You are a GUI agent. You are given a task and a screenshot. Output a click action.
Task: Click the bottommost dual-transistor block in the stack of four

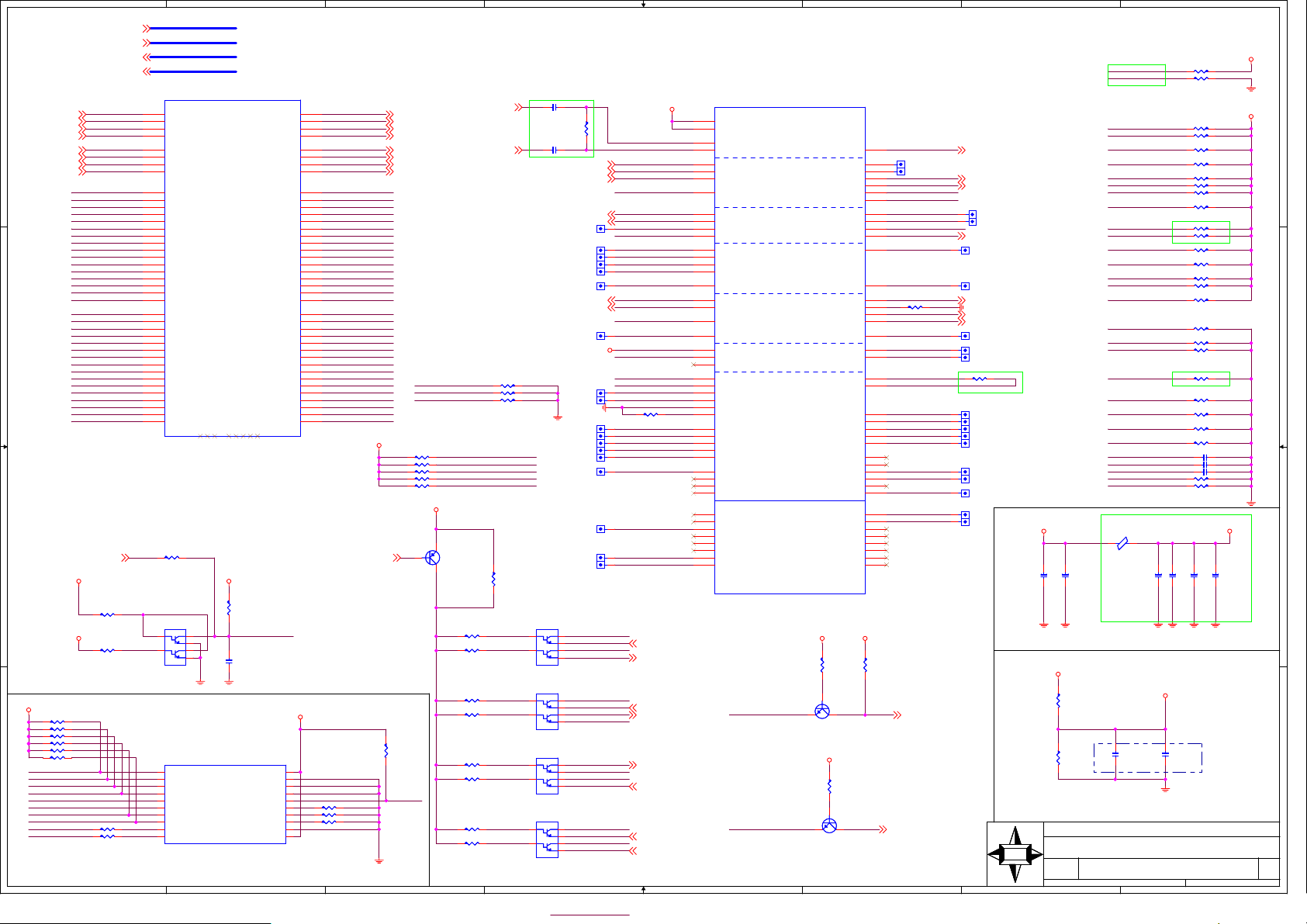click(547, 840)
